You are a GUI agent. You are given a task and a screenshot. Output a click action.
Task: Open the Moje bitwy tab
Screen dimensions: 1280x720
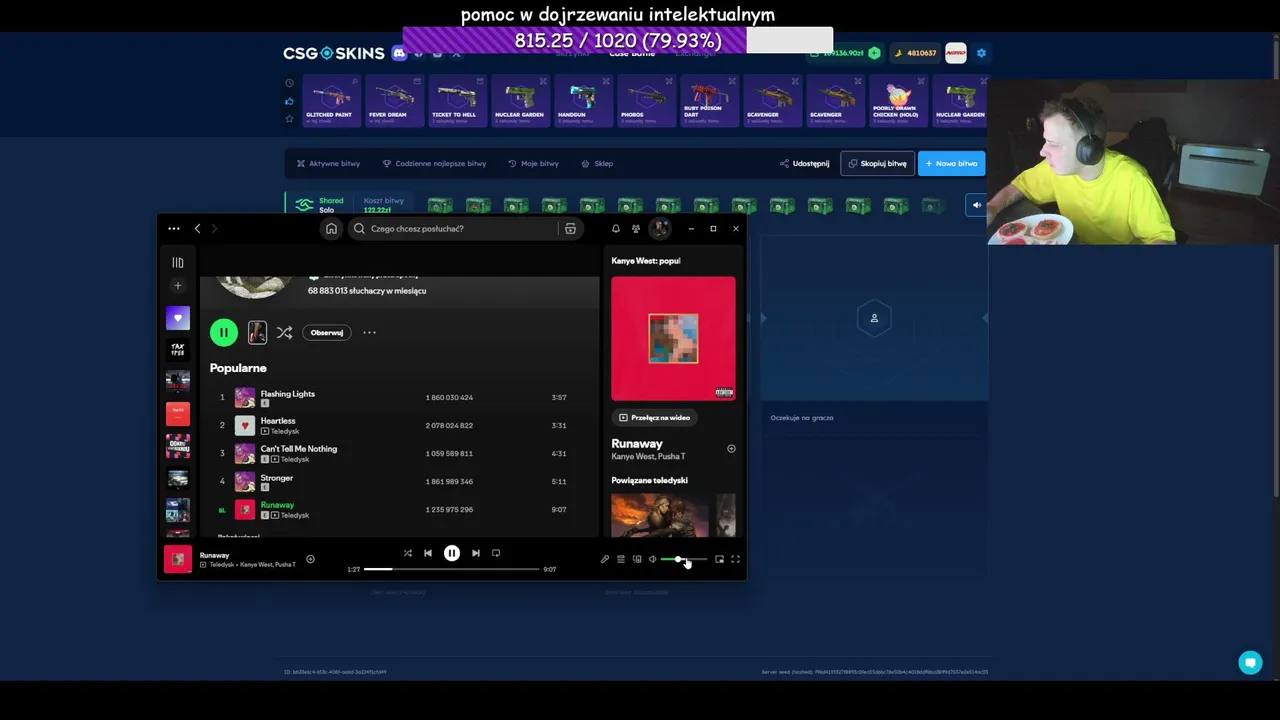pyautogui.click(x=533, y=164)
